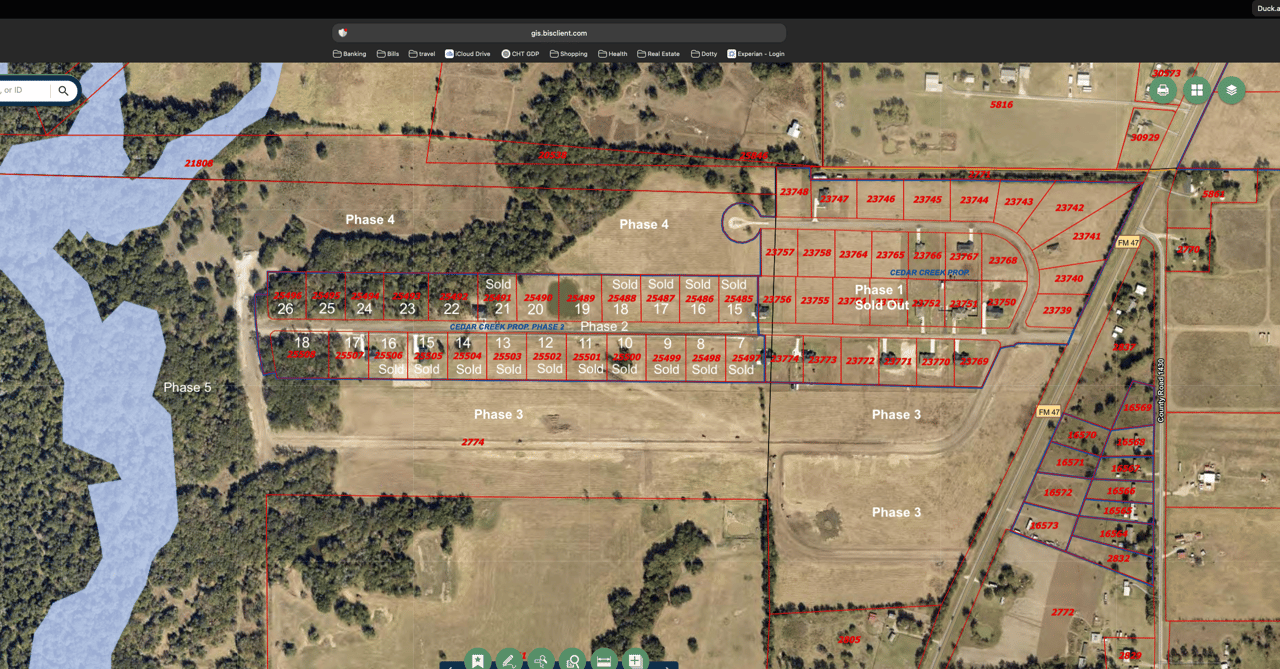Click lot 26 in Phase 2

click(x=286, y=309)
